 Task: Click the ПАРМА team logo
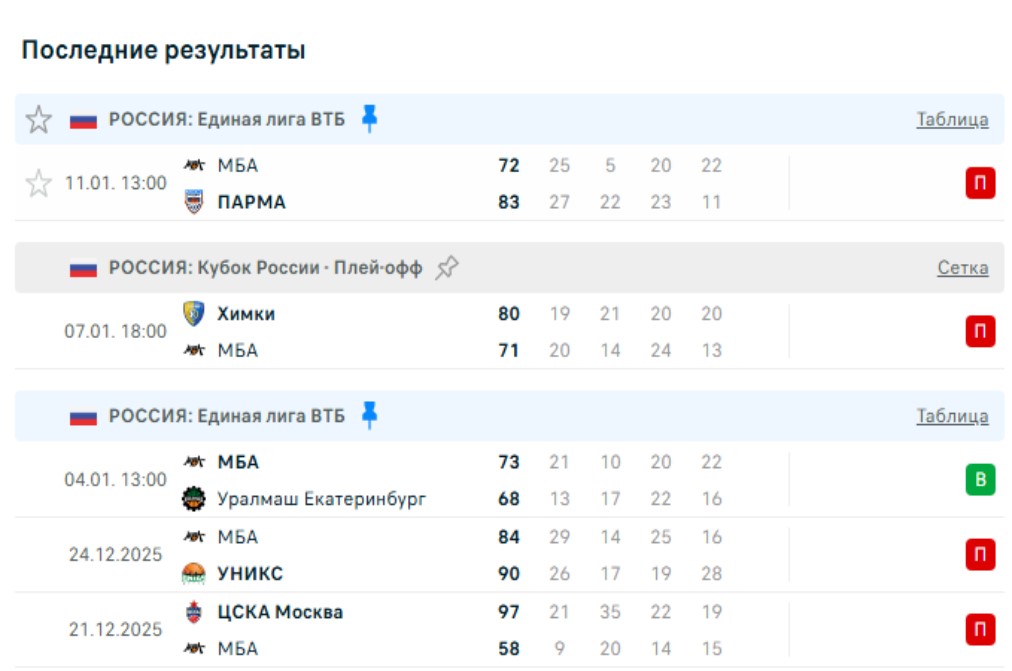tap(194, 202)
